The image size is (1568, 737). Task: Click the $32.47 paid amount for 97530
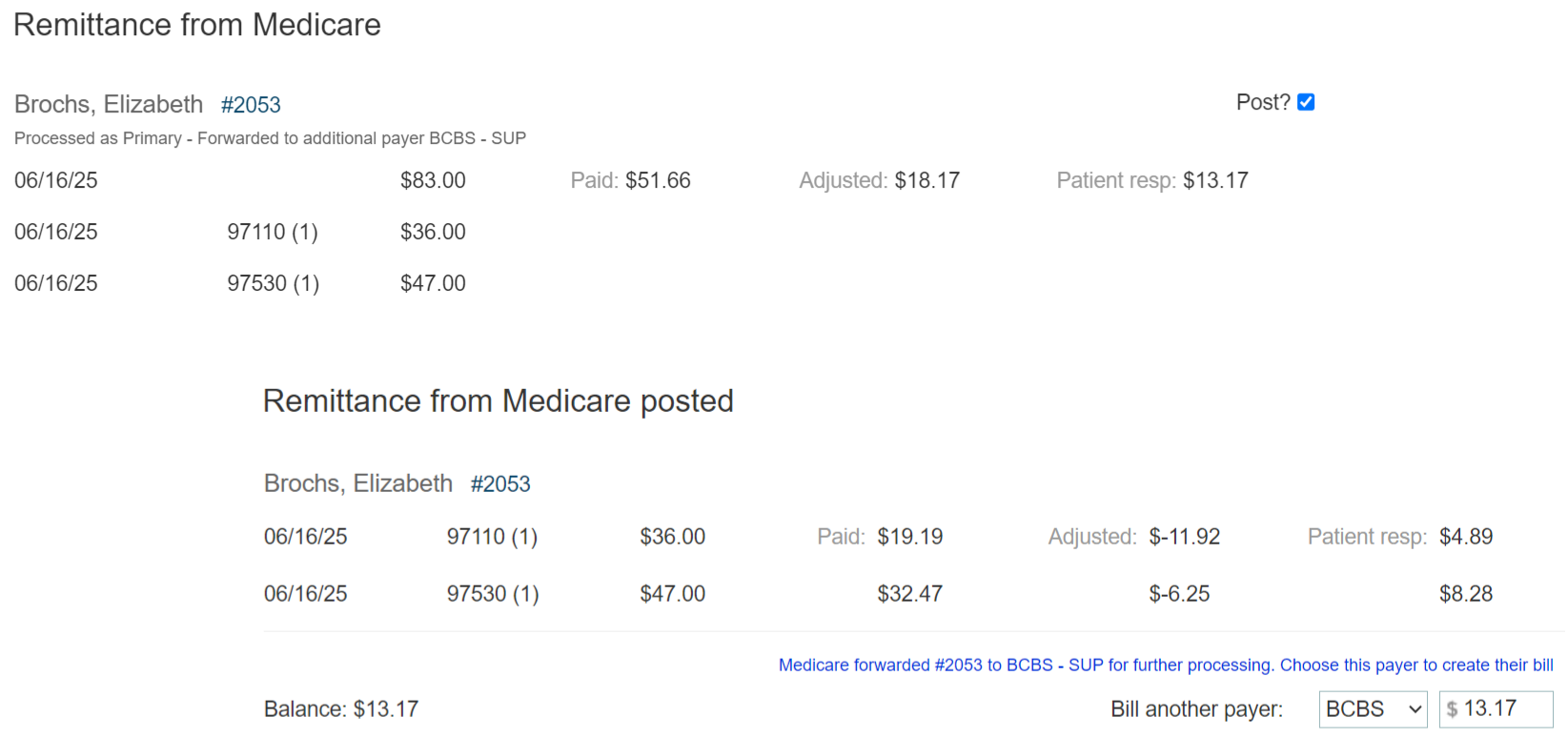pyautogui.click(x=909, y=594)
